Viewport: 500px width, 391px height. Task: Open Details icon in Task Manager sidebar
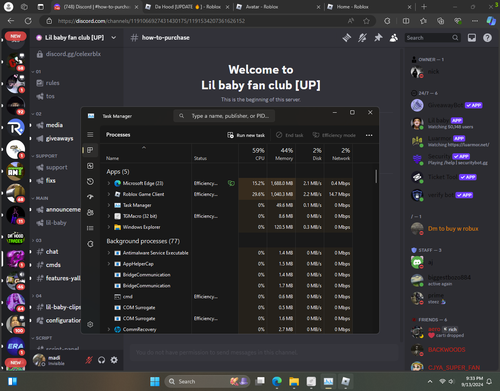pyautogui.click(x=90, y=228)
